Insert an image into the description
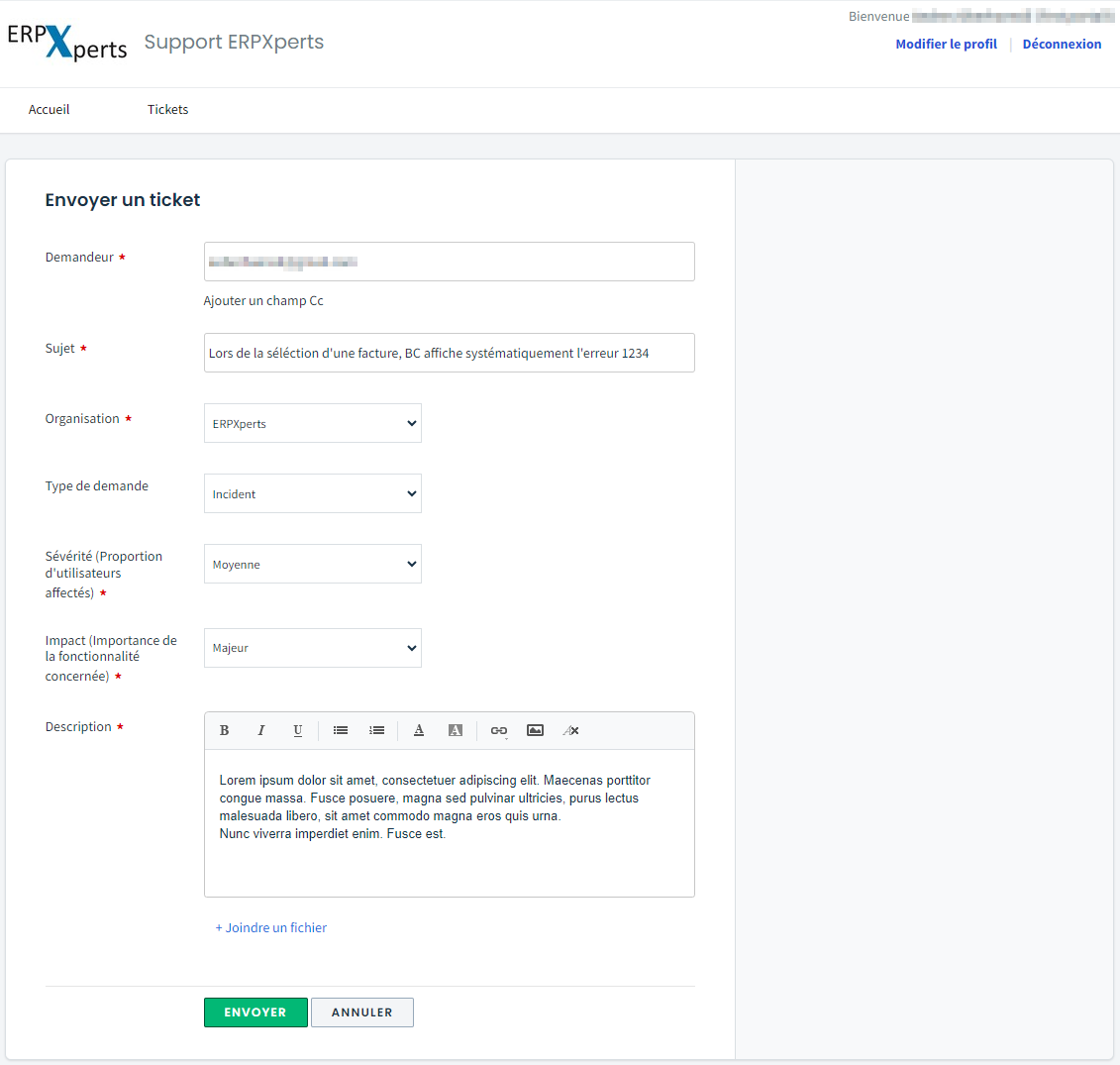 coord(535,730)
